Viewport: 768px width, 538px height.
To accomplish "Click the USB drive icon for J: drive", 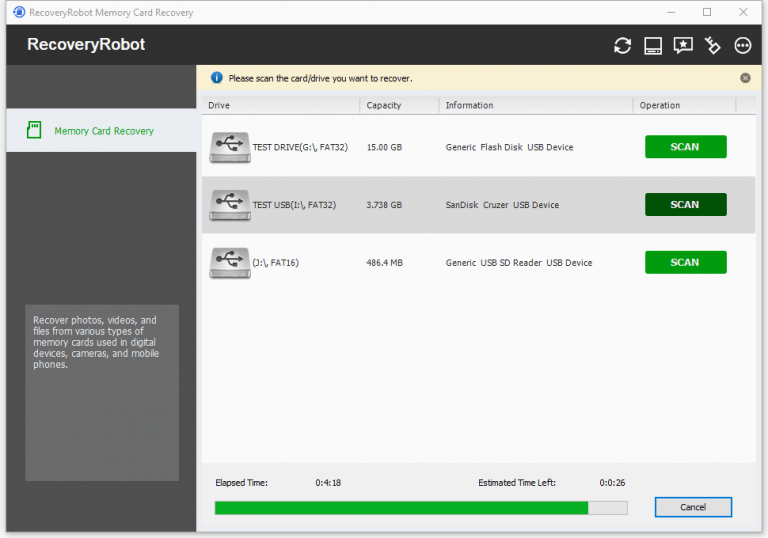I will coord(230,263).
